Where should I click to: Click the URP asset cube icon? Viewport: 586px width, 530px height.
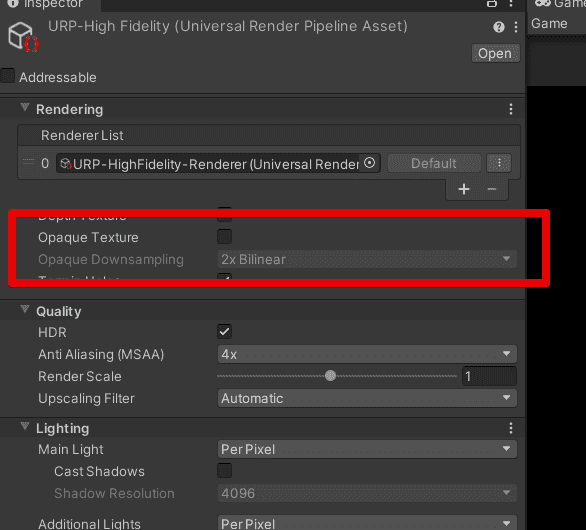[23, 37]
